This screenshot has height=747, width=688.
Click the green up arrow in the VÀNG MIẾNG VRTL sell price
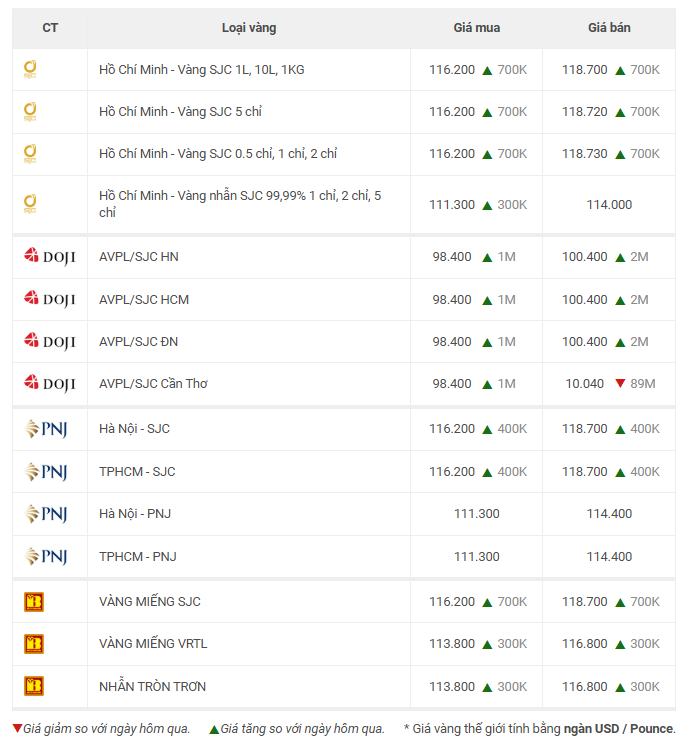click(620, 645)
